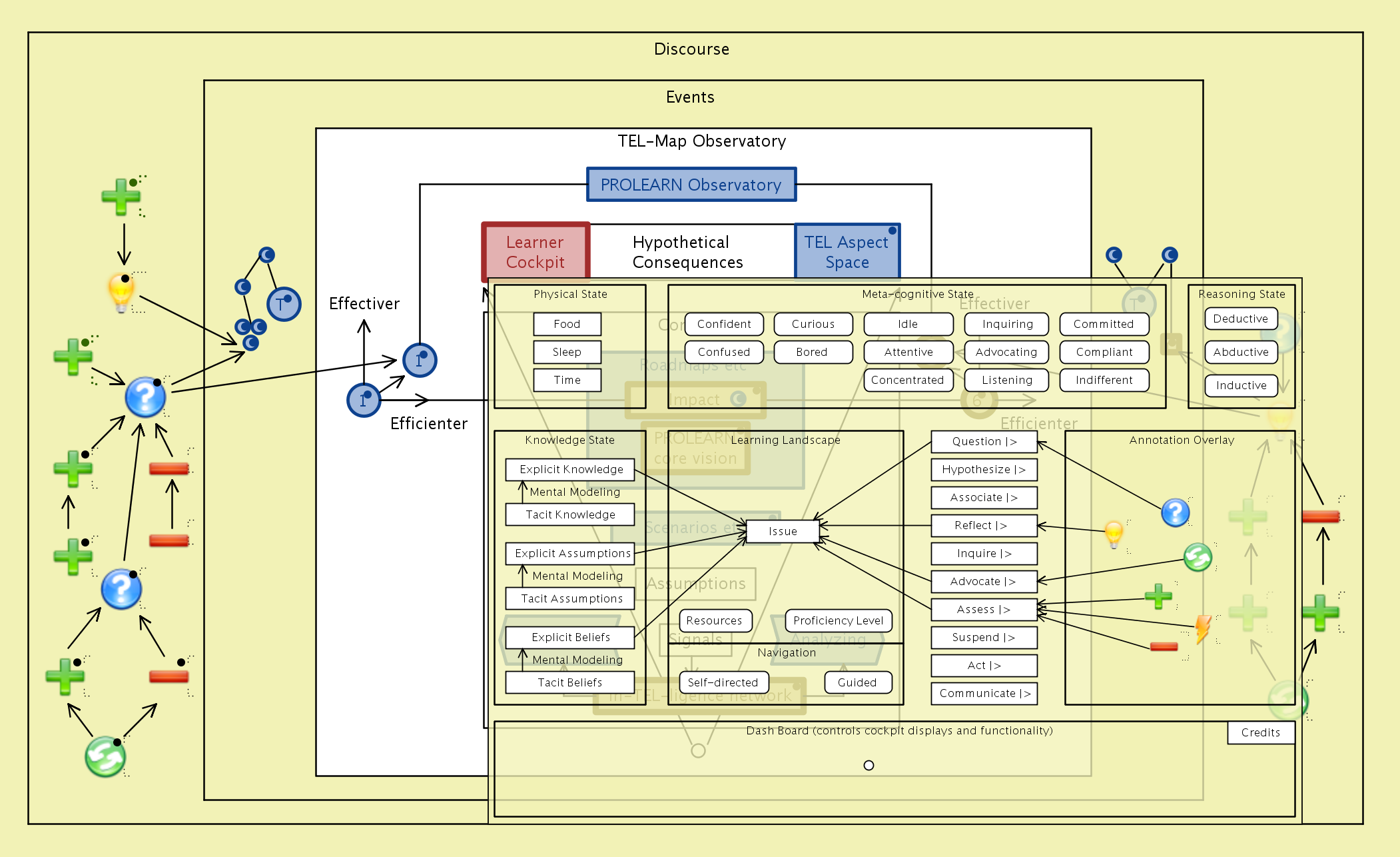Click the red minus icon in Annotation Overlay
1400x857 pixels.
(1164, 646)
